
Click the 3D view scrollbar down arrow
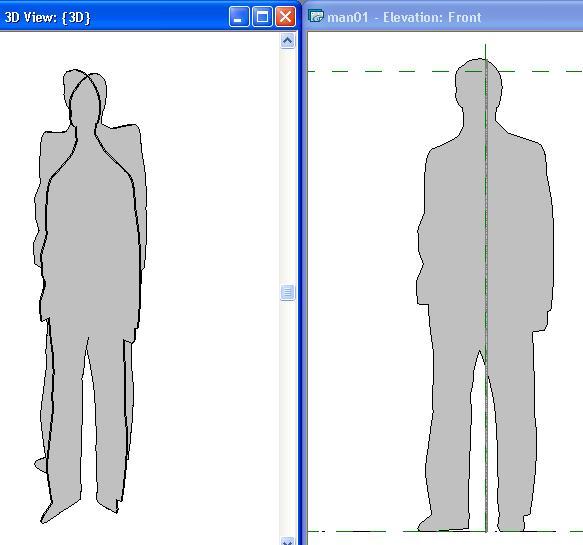(287, 541)
